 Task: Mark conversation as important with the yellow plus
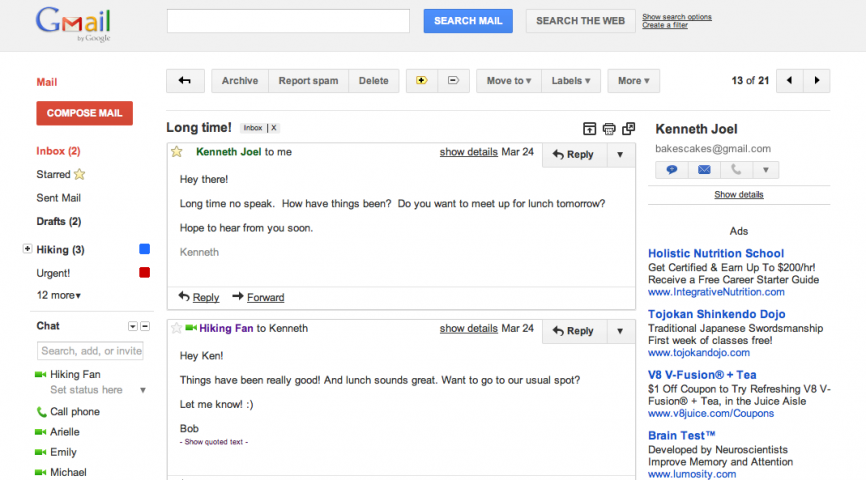tap(422, 81)
